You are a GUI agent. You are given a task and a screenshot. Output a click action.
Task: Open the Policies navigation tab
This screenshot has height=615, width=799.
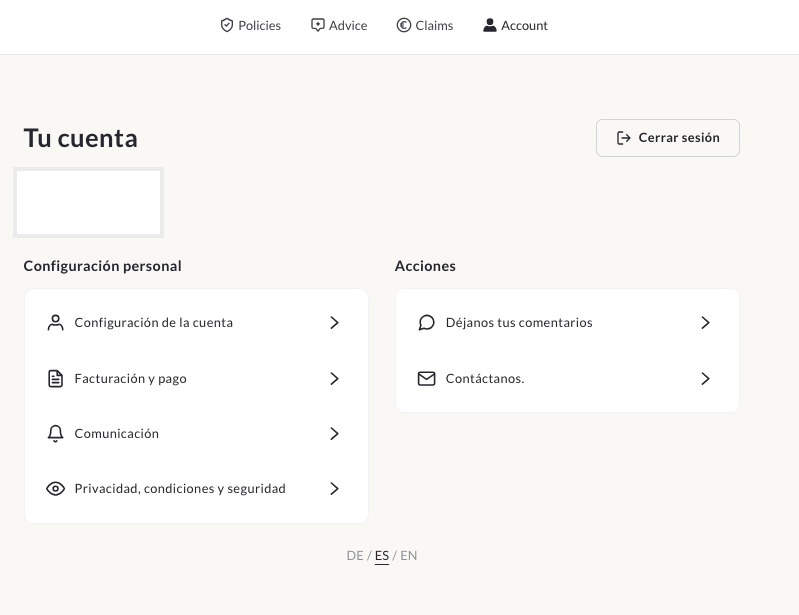[259, 25]
